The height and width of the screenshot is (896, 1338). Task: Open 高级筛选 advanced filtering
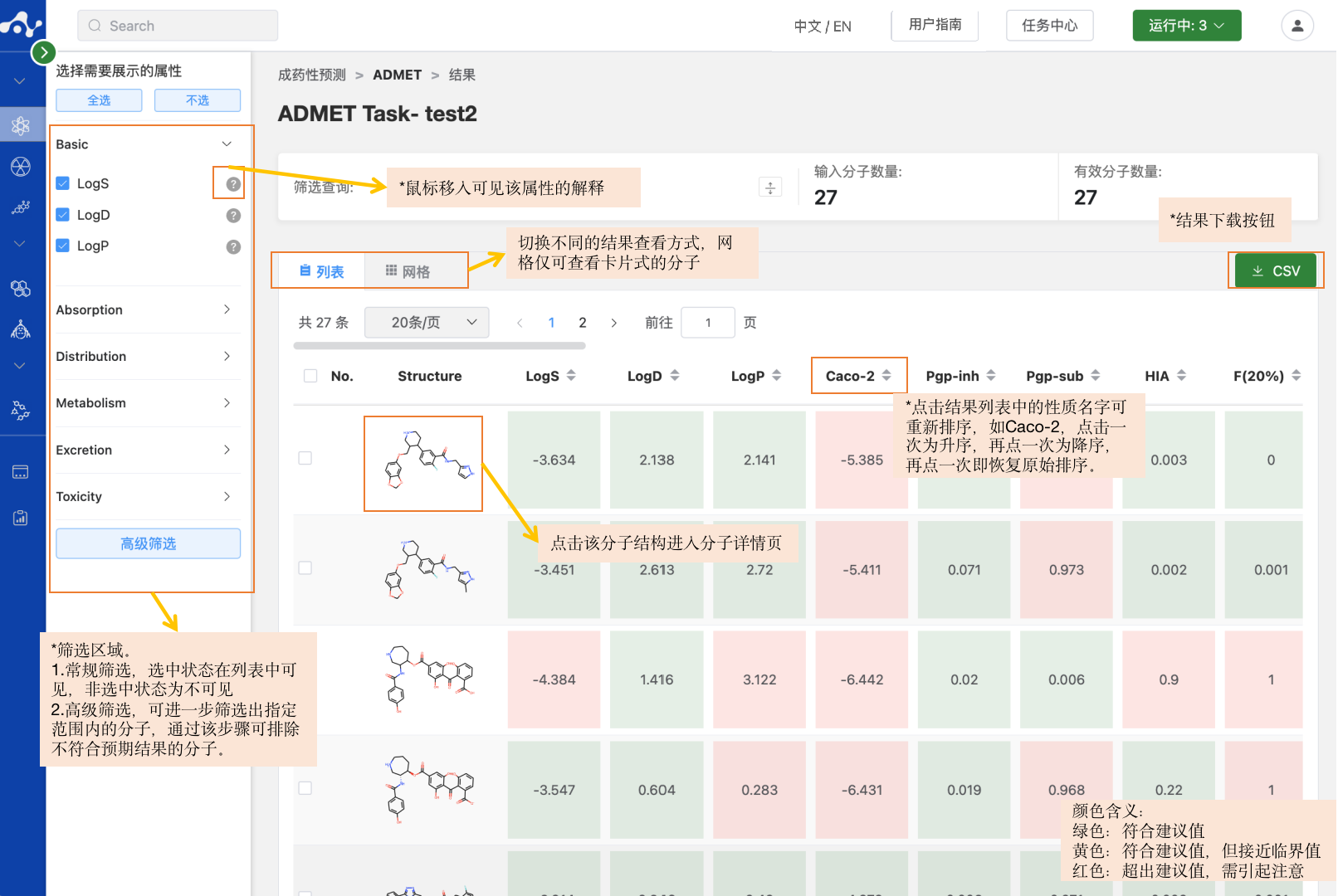click(148, 543)
